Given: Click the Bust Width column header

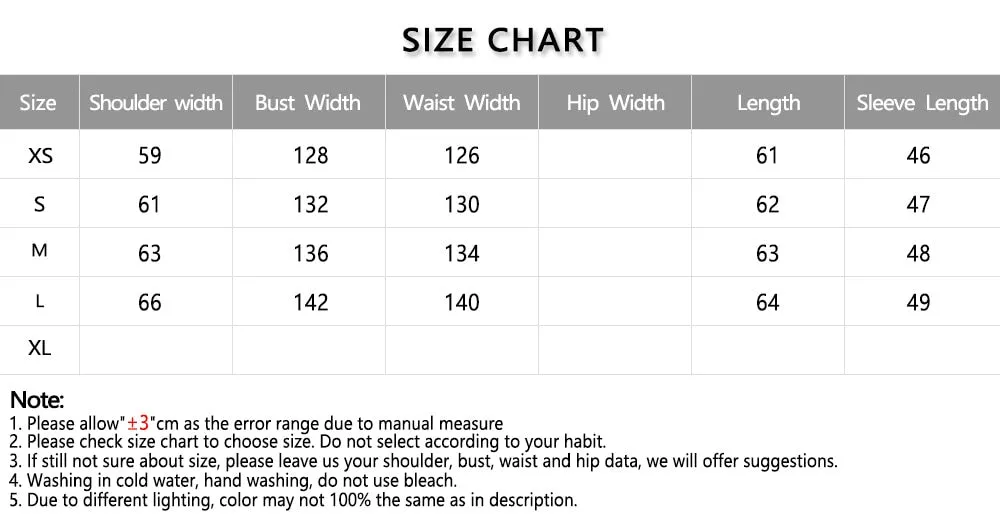Looking at the screenshot, I should (308, 103).
